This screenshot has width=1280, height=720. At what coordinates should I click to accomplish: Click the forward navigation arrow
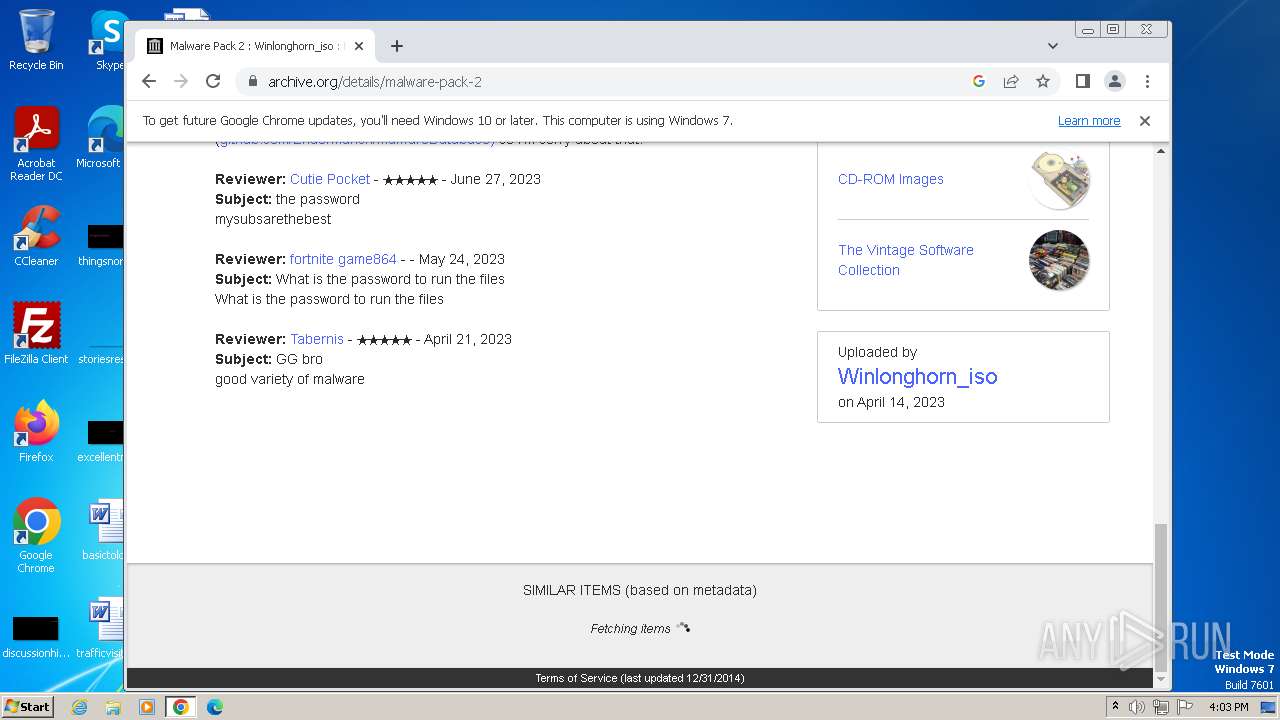point(181,81)
